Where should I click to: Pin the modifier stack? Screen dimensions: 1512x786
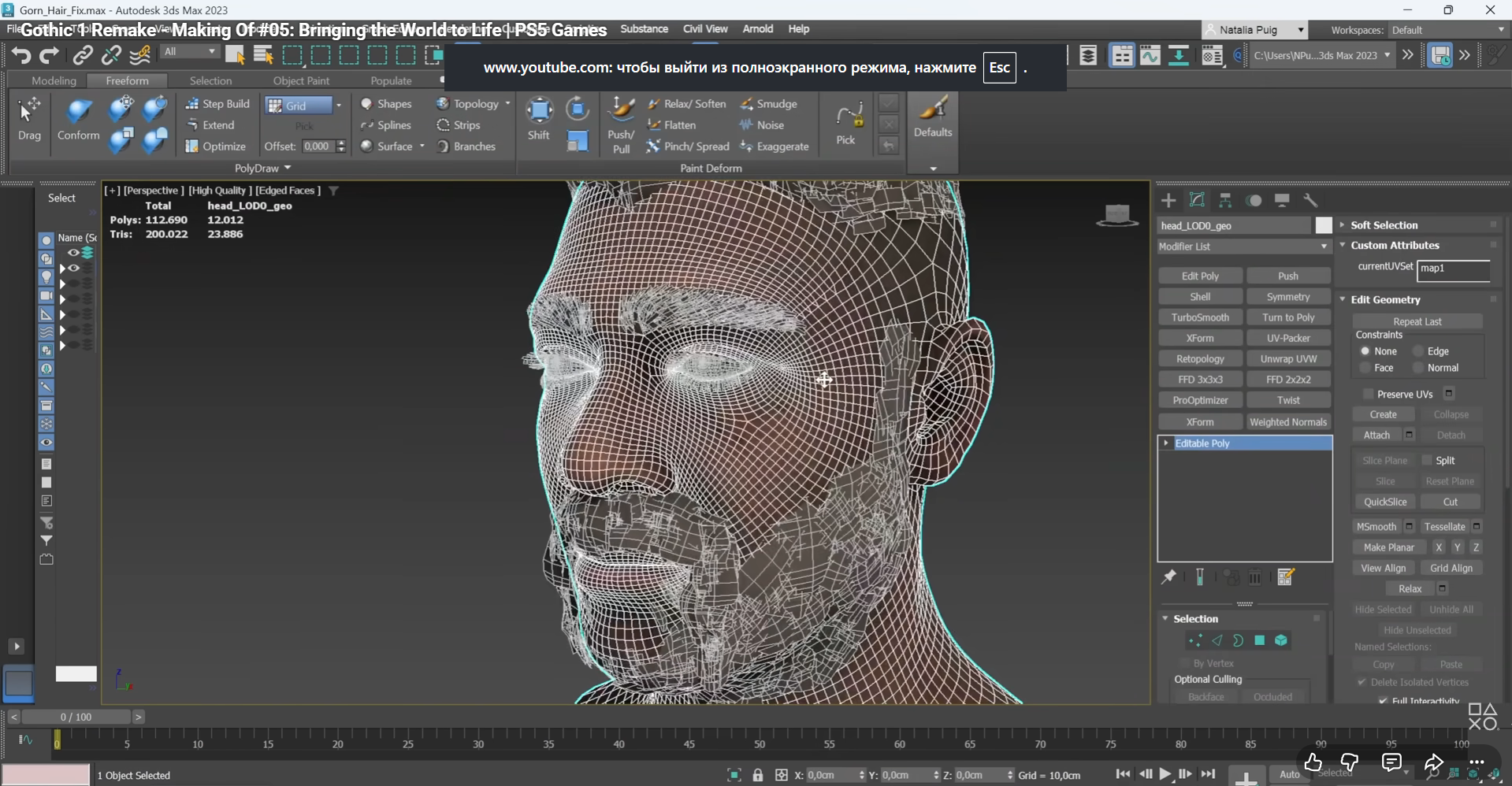coord(1168,577)
